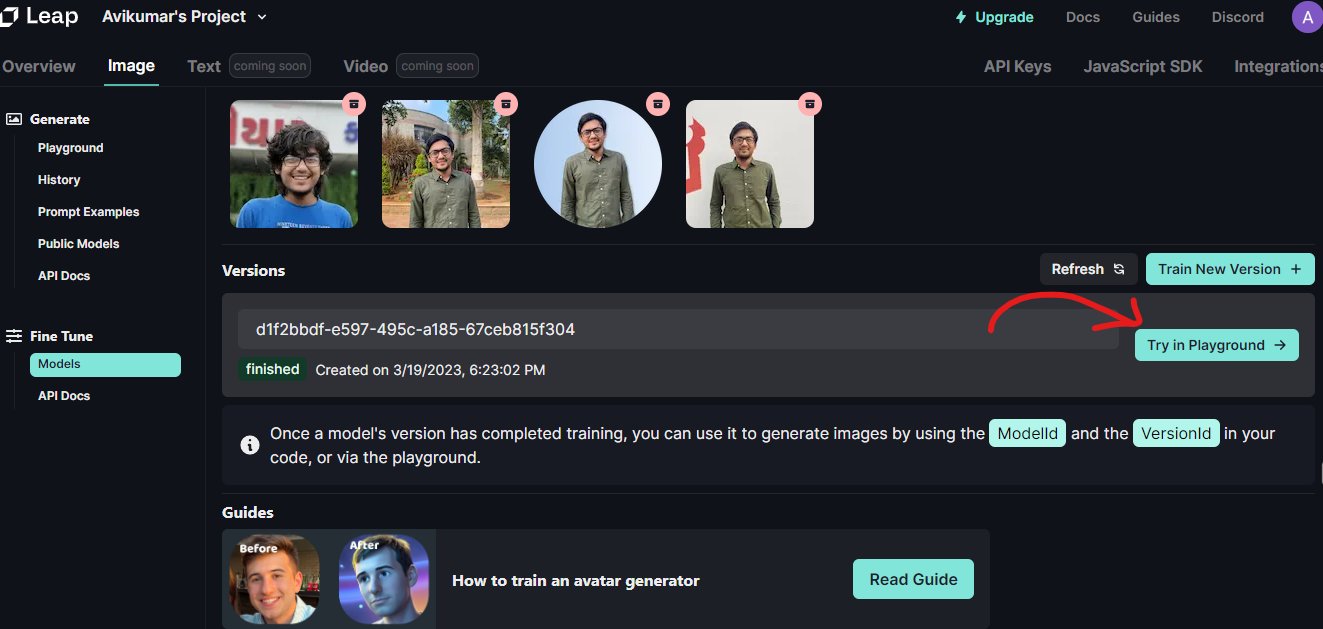Click the ModelId tag
The width and height of the screenshot is (1323, 629).
click(1027, 433)
